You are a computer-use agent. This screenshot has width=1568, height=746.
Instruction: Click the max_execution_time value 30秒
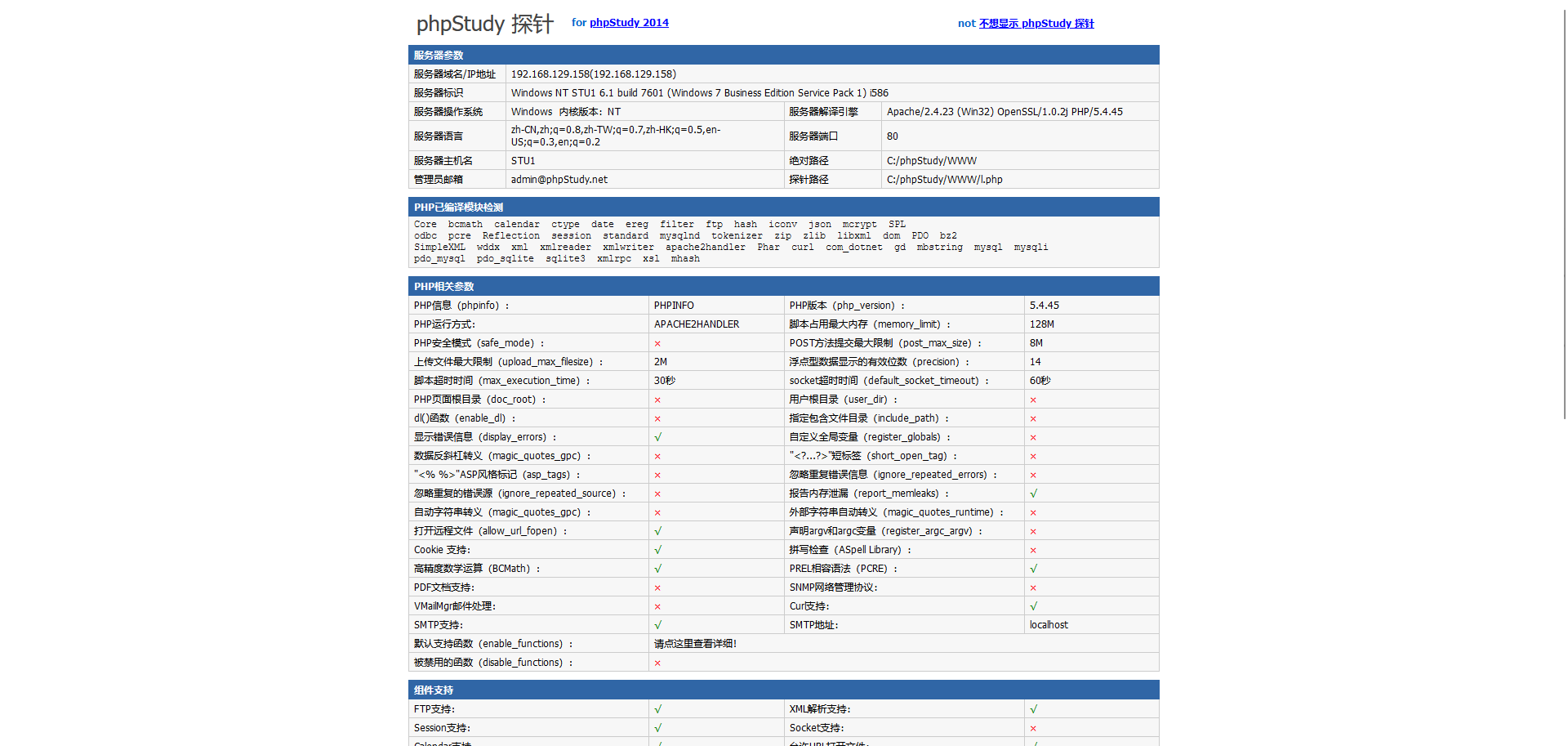[x=665, y=381]
